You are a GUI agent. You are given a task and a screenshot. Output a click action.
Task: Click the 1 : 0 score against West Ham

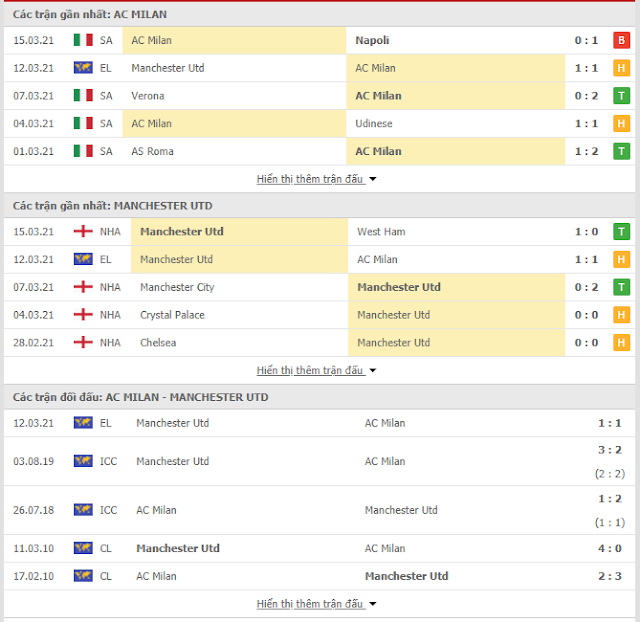point(587,232)
